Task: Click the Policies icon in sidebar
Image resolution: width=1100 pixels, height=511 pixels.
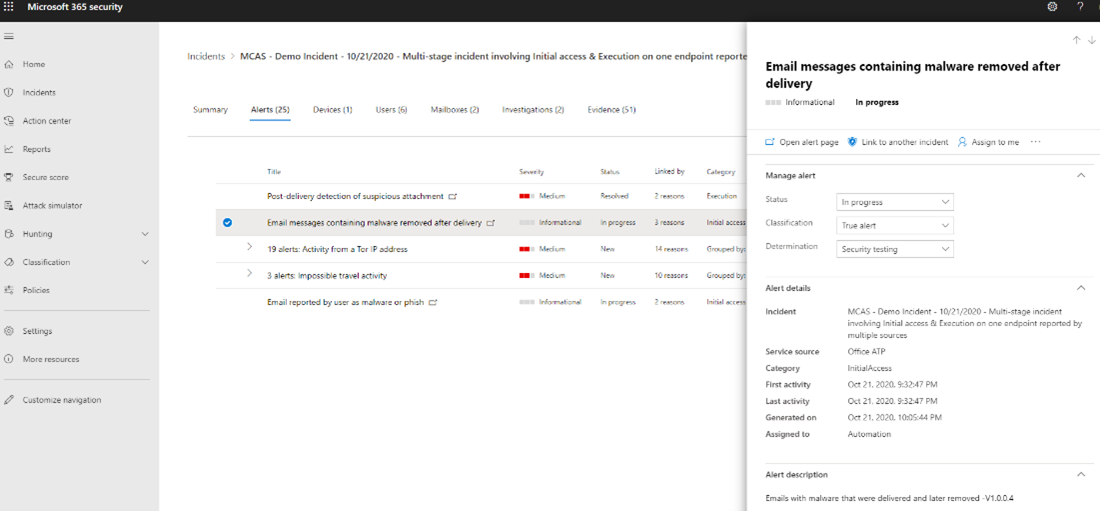Action: pos(9,290)
